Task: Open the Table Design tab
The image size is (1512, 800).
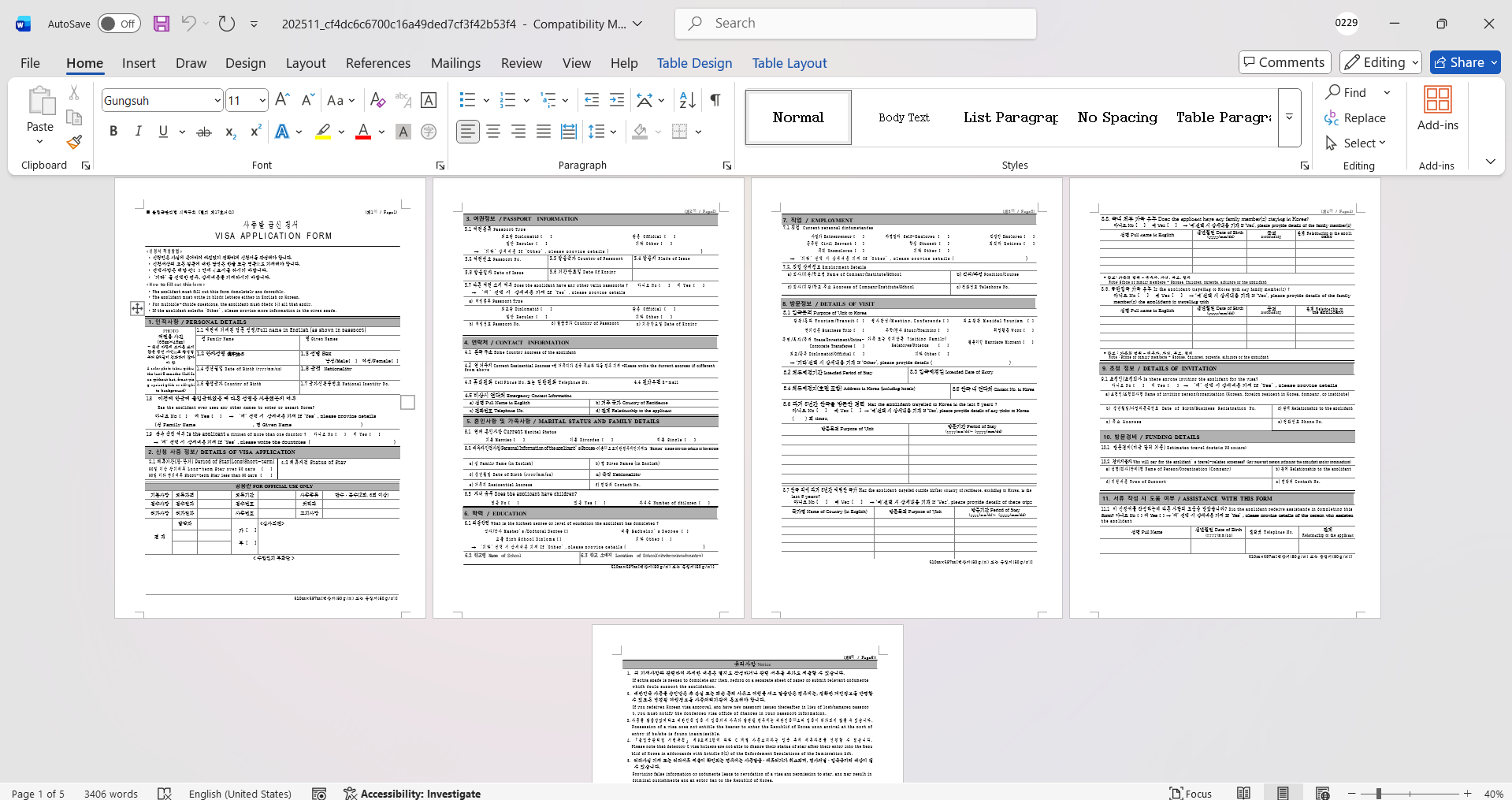Action: pos(694,63)
